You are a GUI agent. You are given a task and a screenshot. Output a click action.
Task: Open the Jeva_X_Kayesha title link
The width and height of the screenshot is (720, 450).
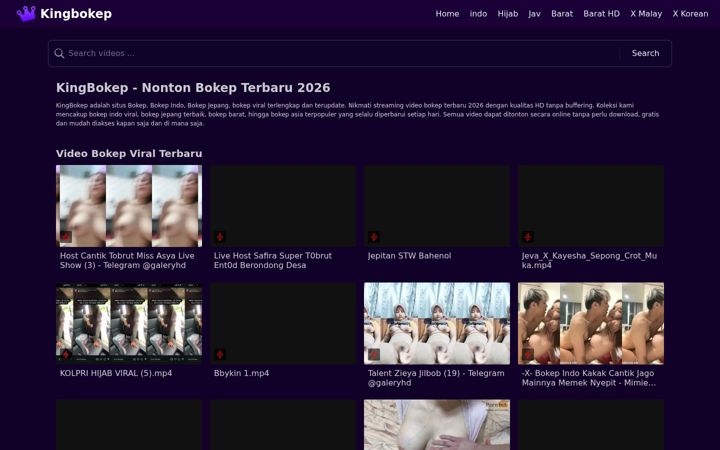click(x=589, y=260)
